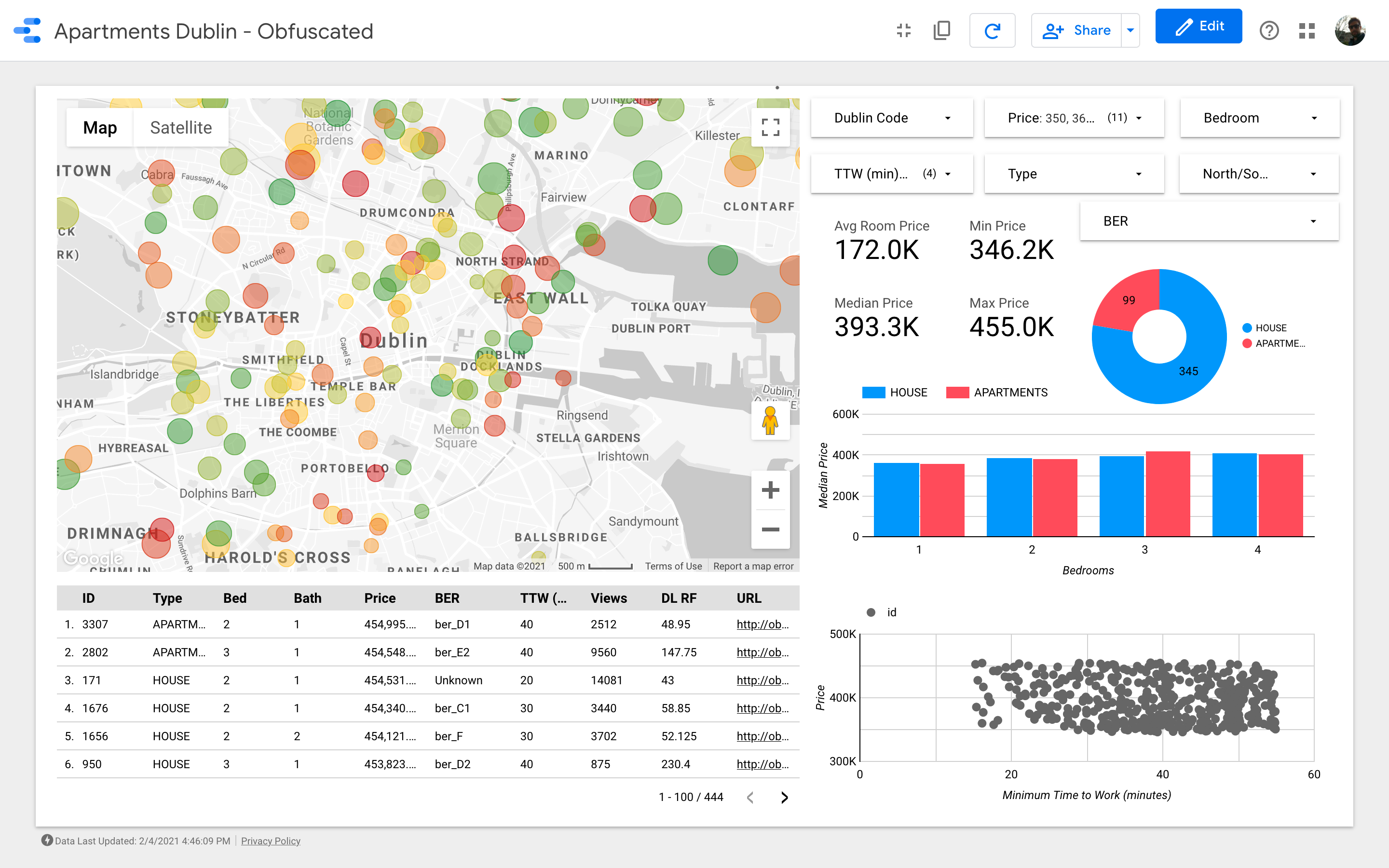Click the Data Studio logo icon
This screenshot has width=1389, height=868.
pos(27,30)
